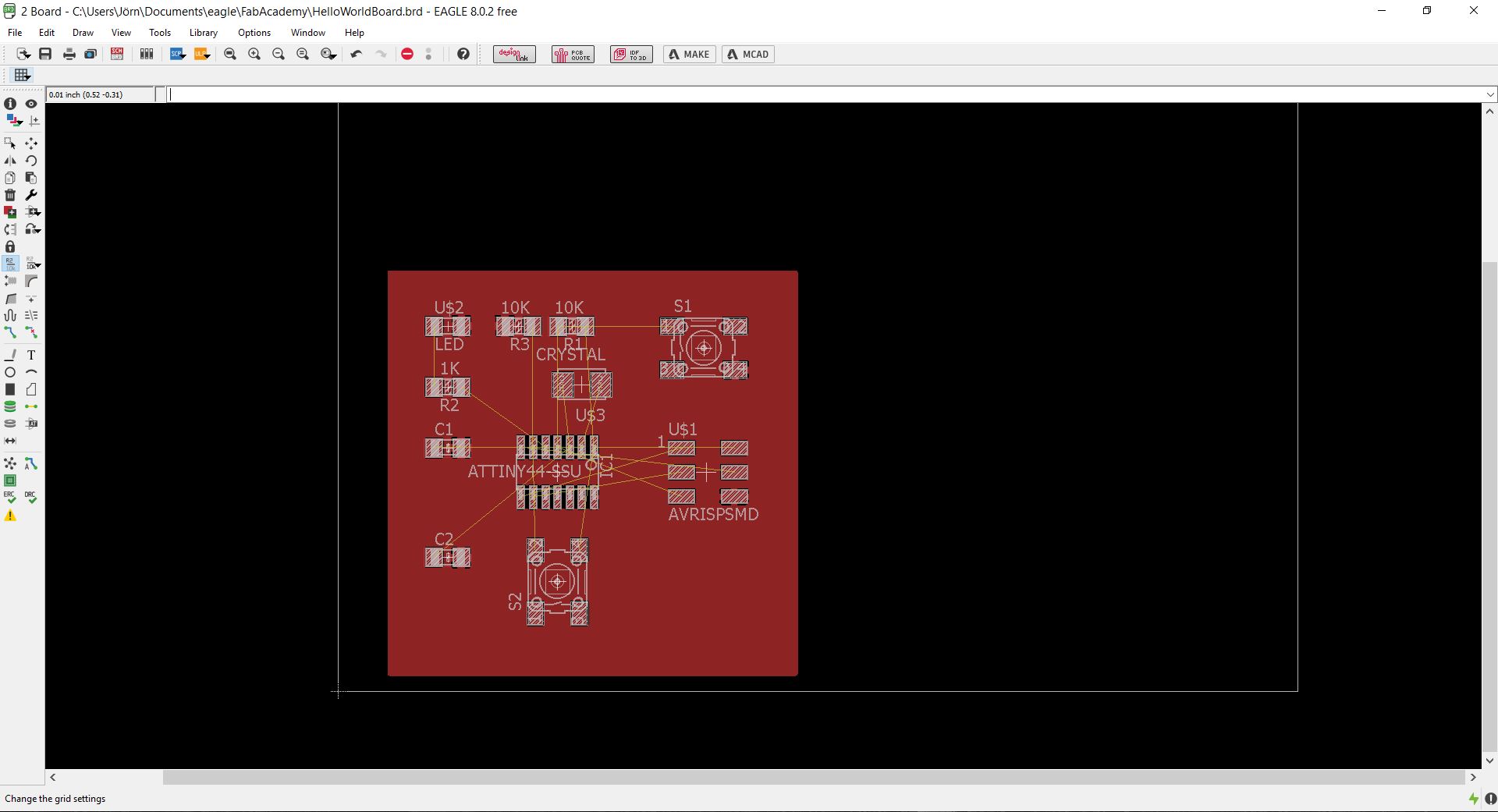Image resolution: width=1498 pixels, height=812 pixels.
Task: Select the filled Rectangle tool
Action: 10,389
